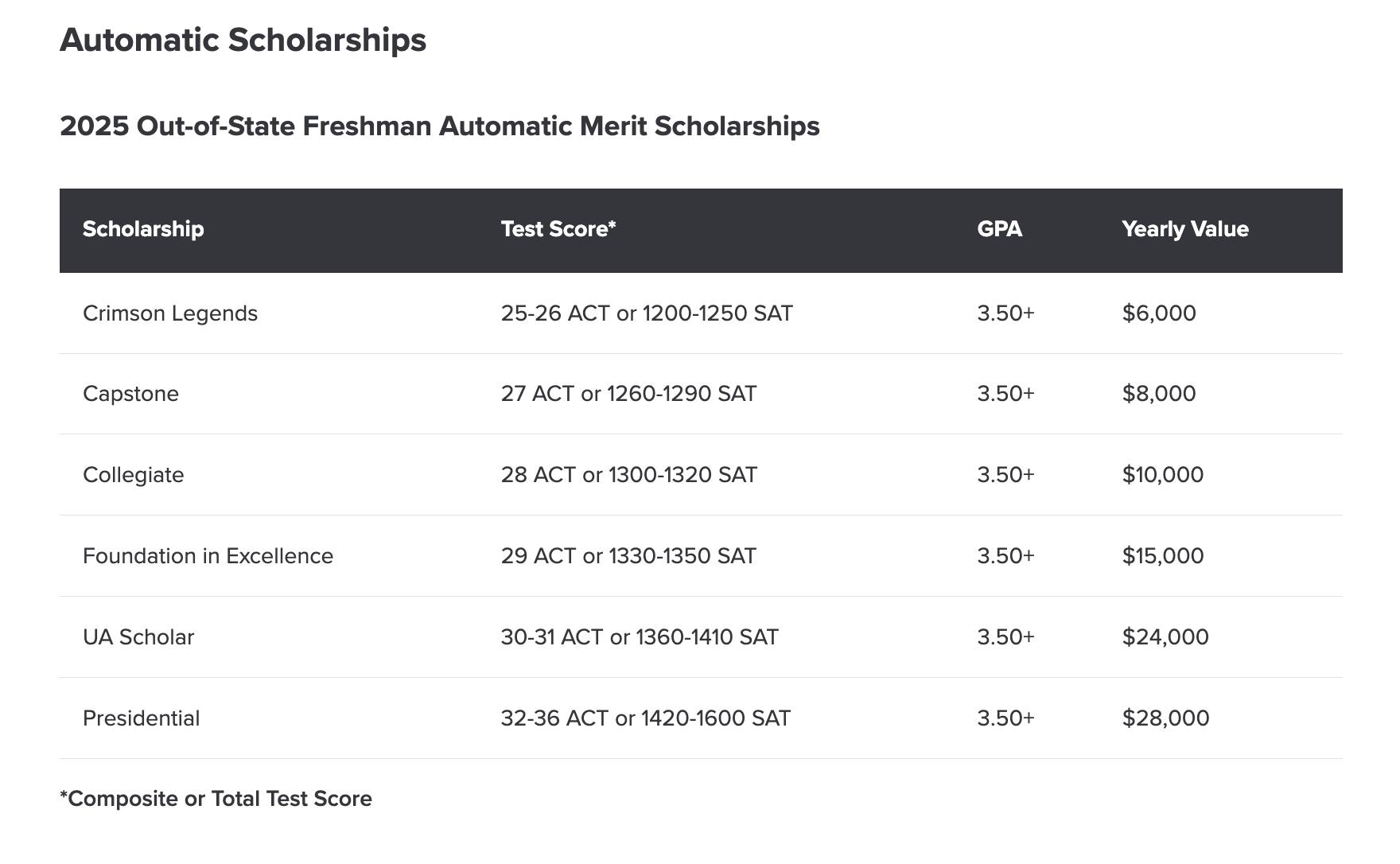The image size is (1400, 864).
Task: Click the Automatic Scholarships heading
Action: coord(243,40)
